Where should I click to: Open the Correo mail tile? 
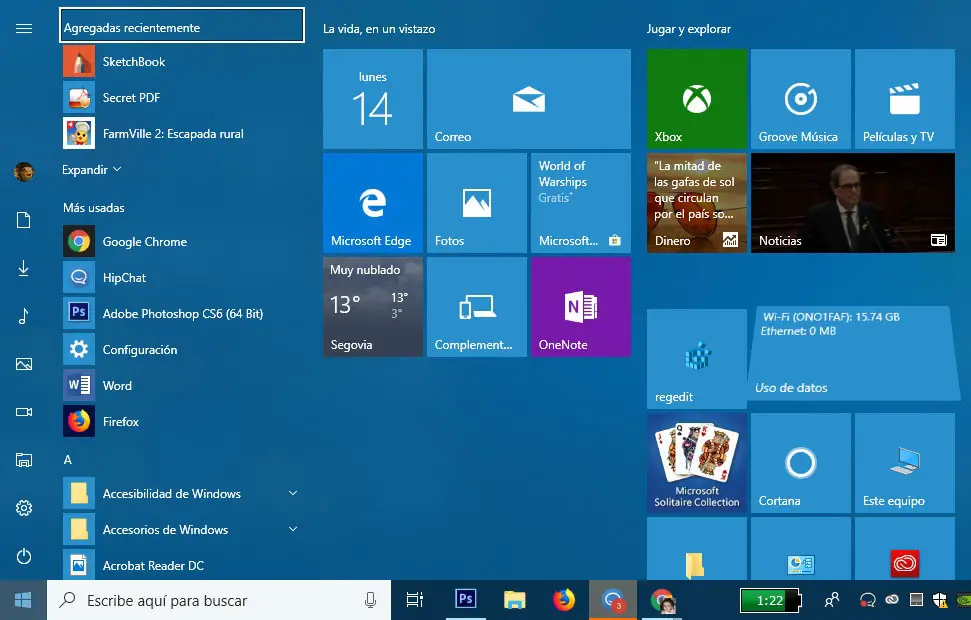click(528, 100)
